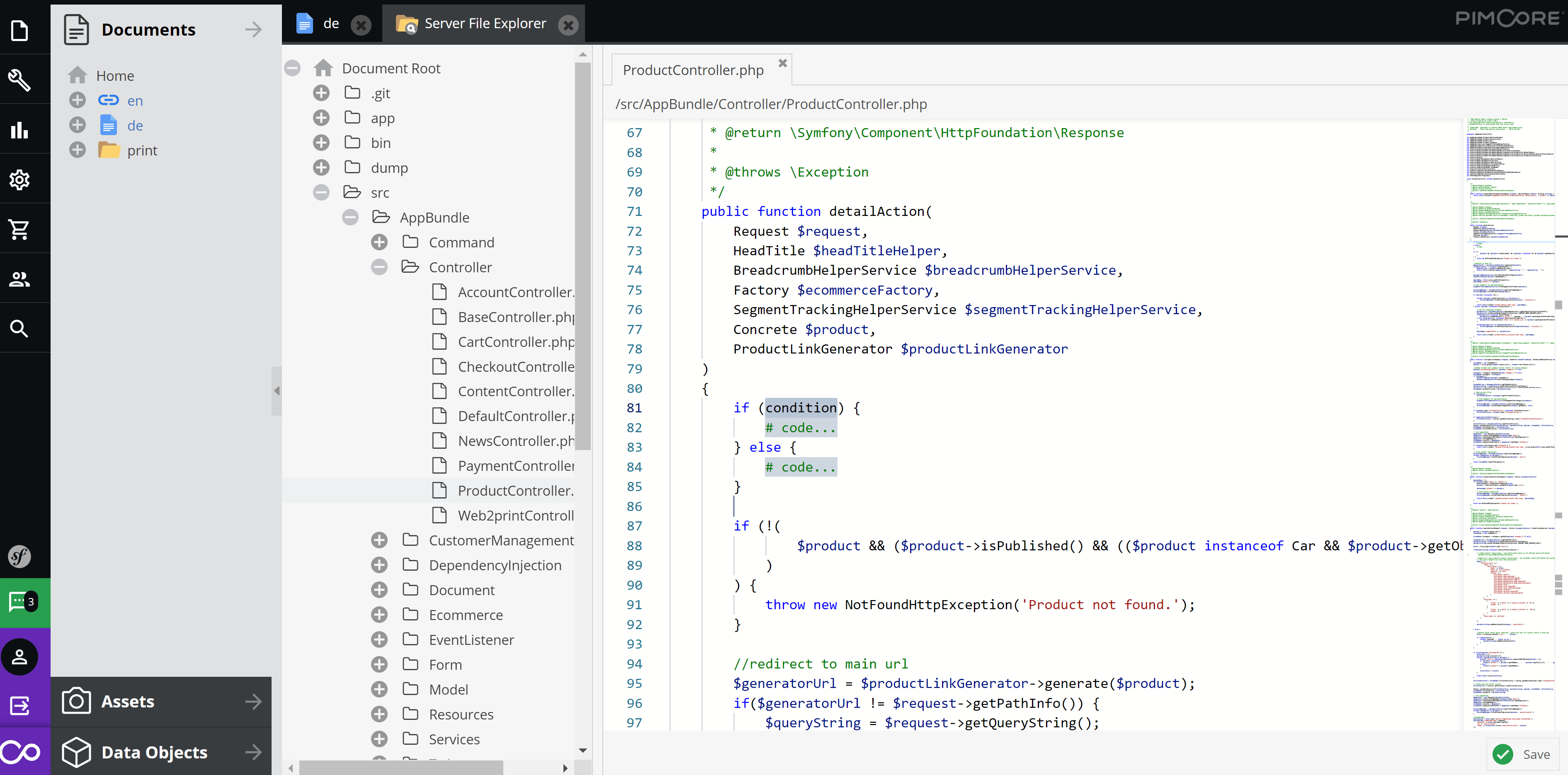Expand the Ecommerce folder
This screenshot has width=1568, height=775.
click(379, 614)
